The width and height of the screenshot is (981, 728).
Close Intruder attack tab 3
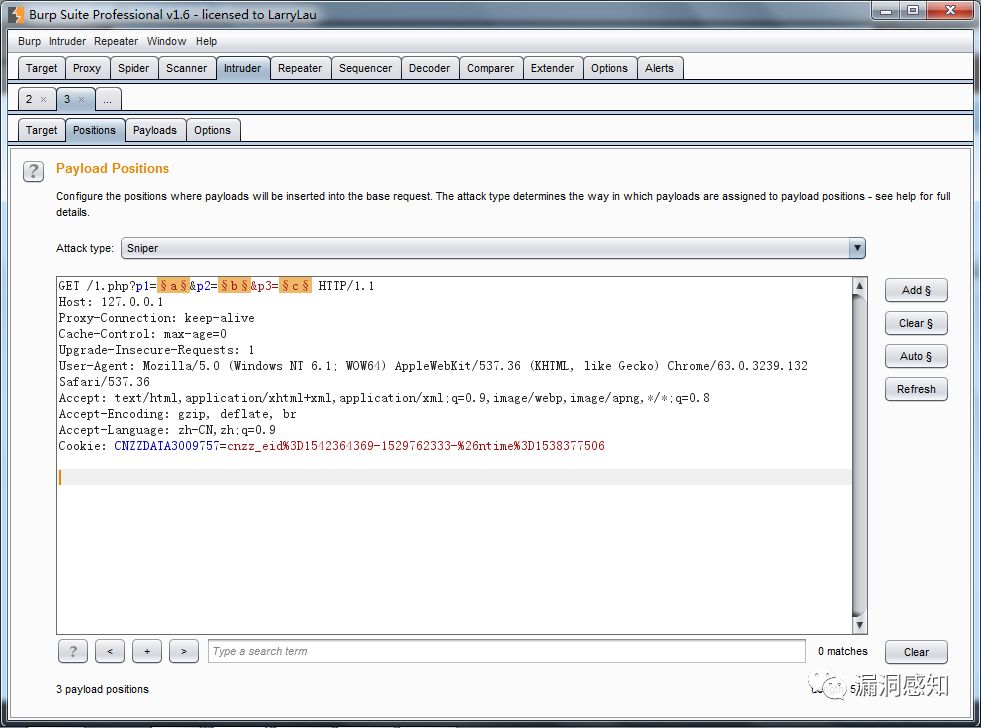tap(81, 99)
